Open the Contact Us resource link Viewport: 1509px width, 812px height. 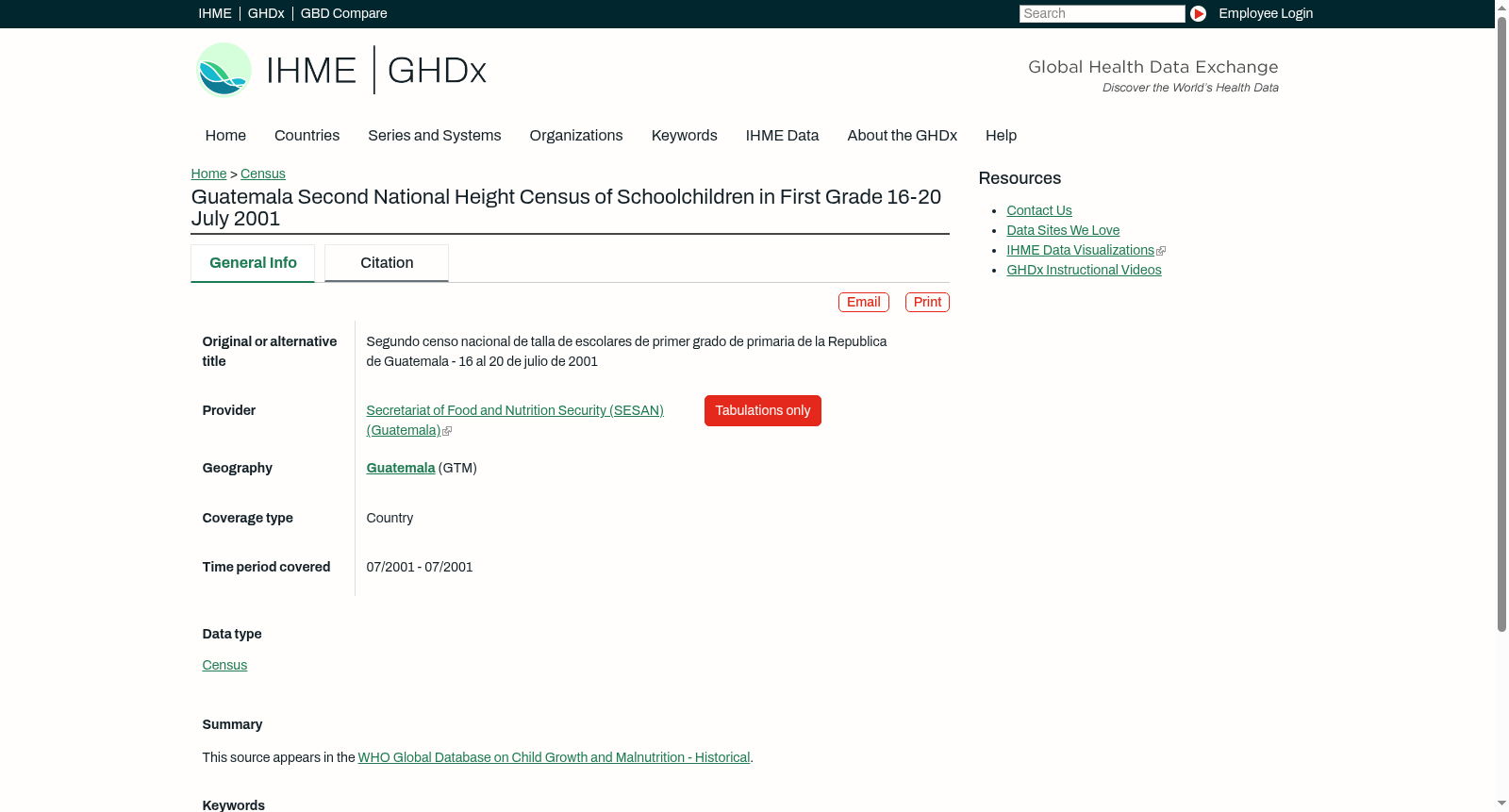[x=1039, y=210]
